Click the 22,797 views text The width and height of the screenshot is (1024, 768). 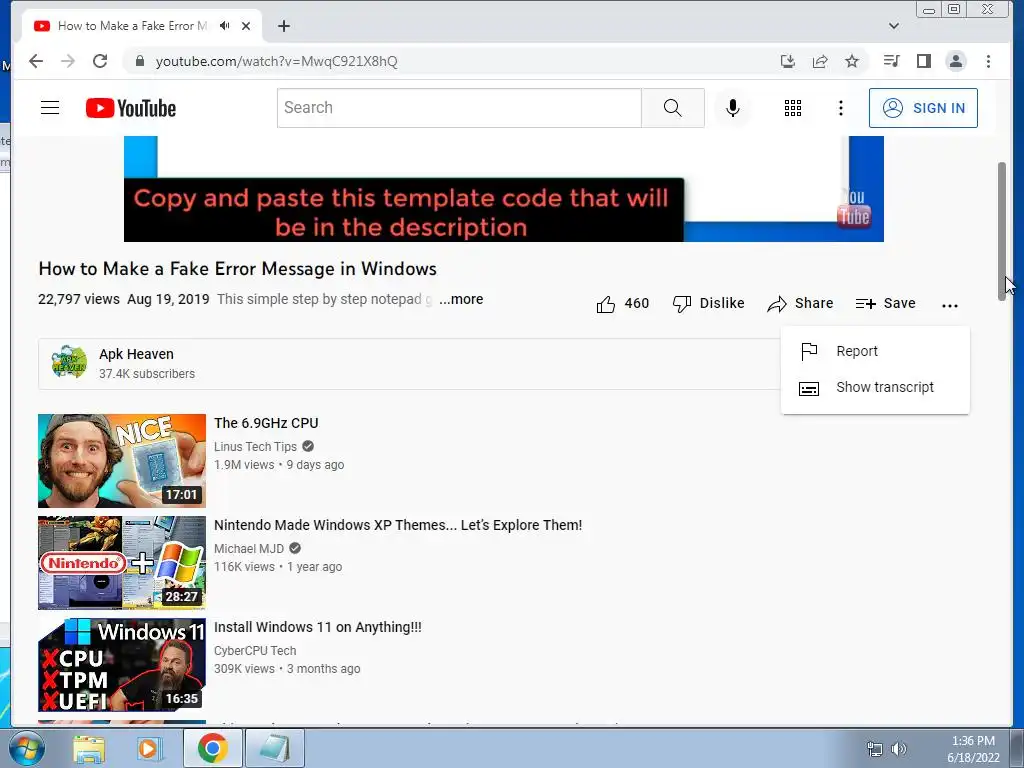pos(79,299)
